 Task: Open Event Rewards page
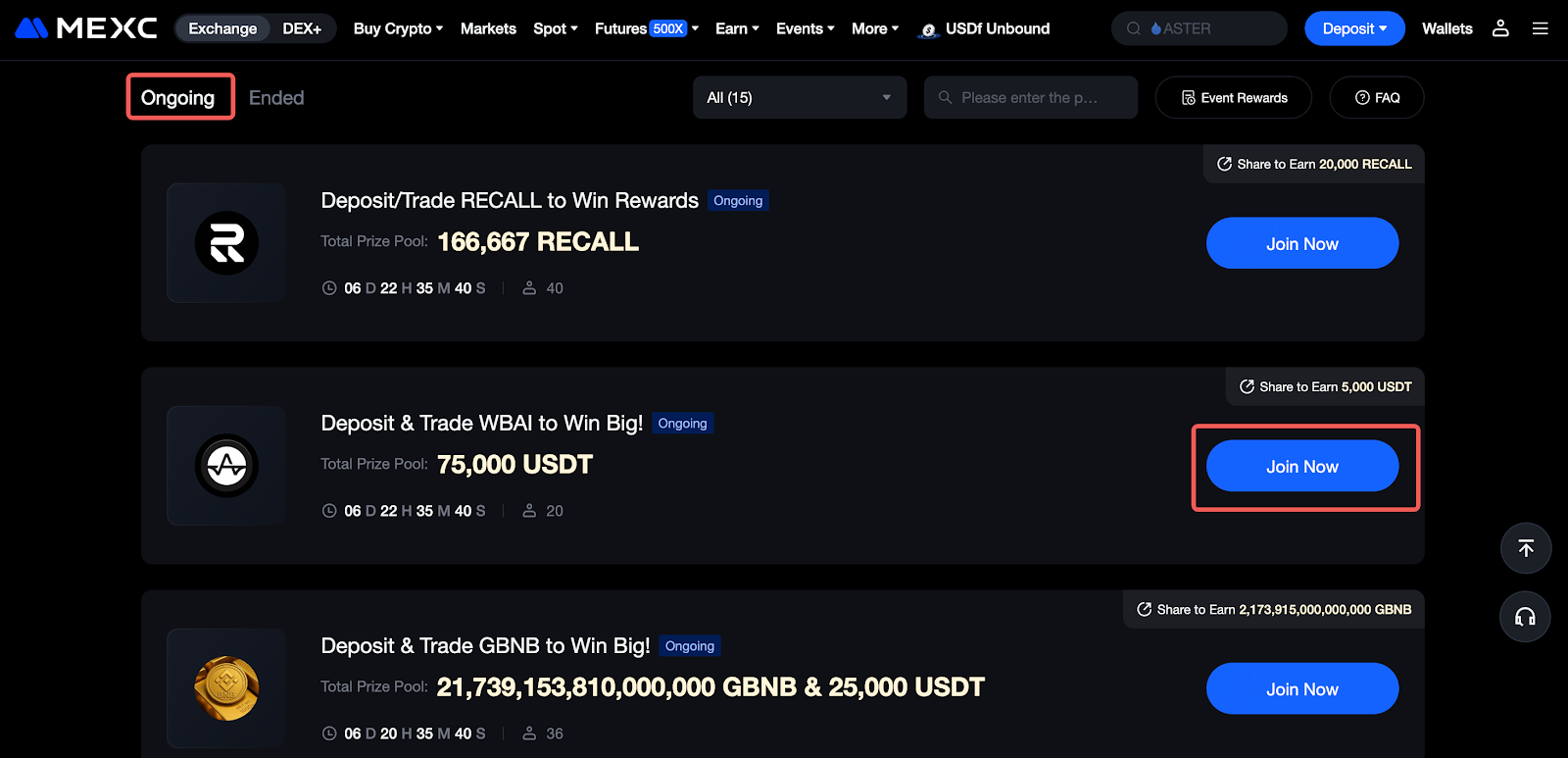(x=1234, y=98)
